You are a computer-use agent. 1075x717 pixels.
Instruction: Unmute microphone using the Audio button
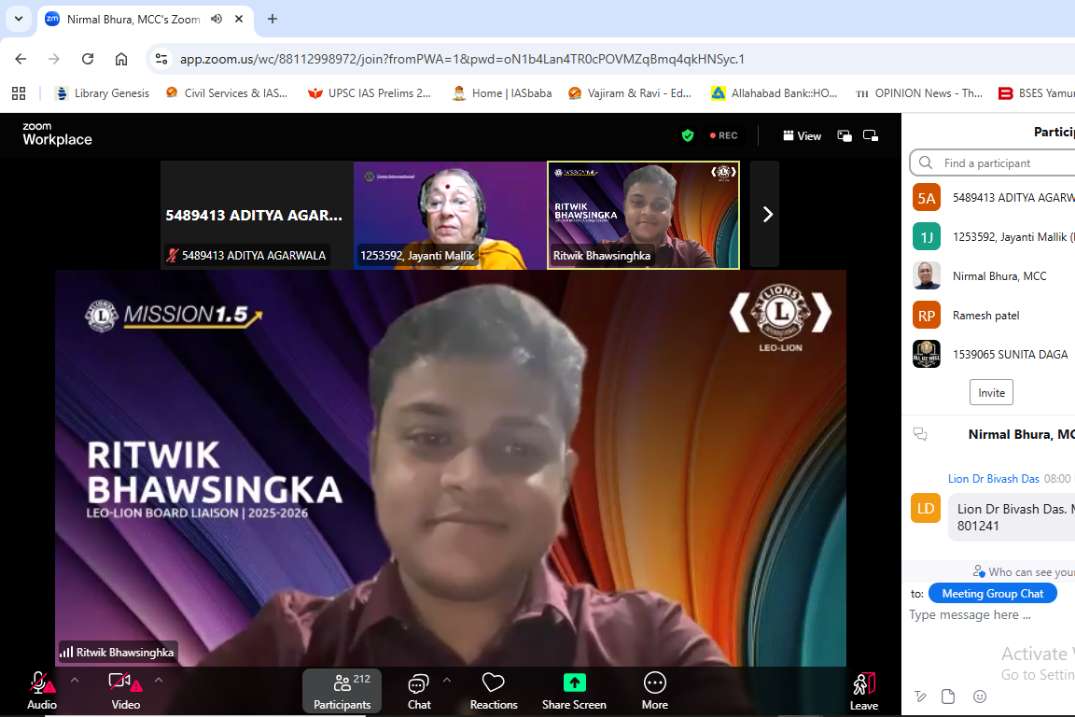(41, 684)
